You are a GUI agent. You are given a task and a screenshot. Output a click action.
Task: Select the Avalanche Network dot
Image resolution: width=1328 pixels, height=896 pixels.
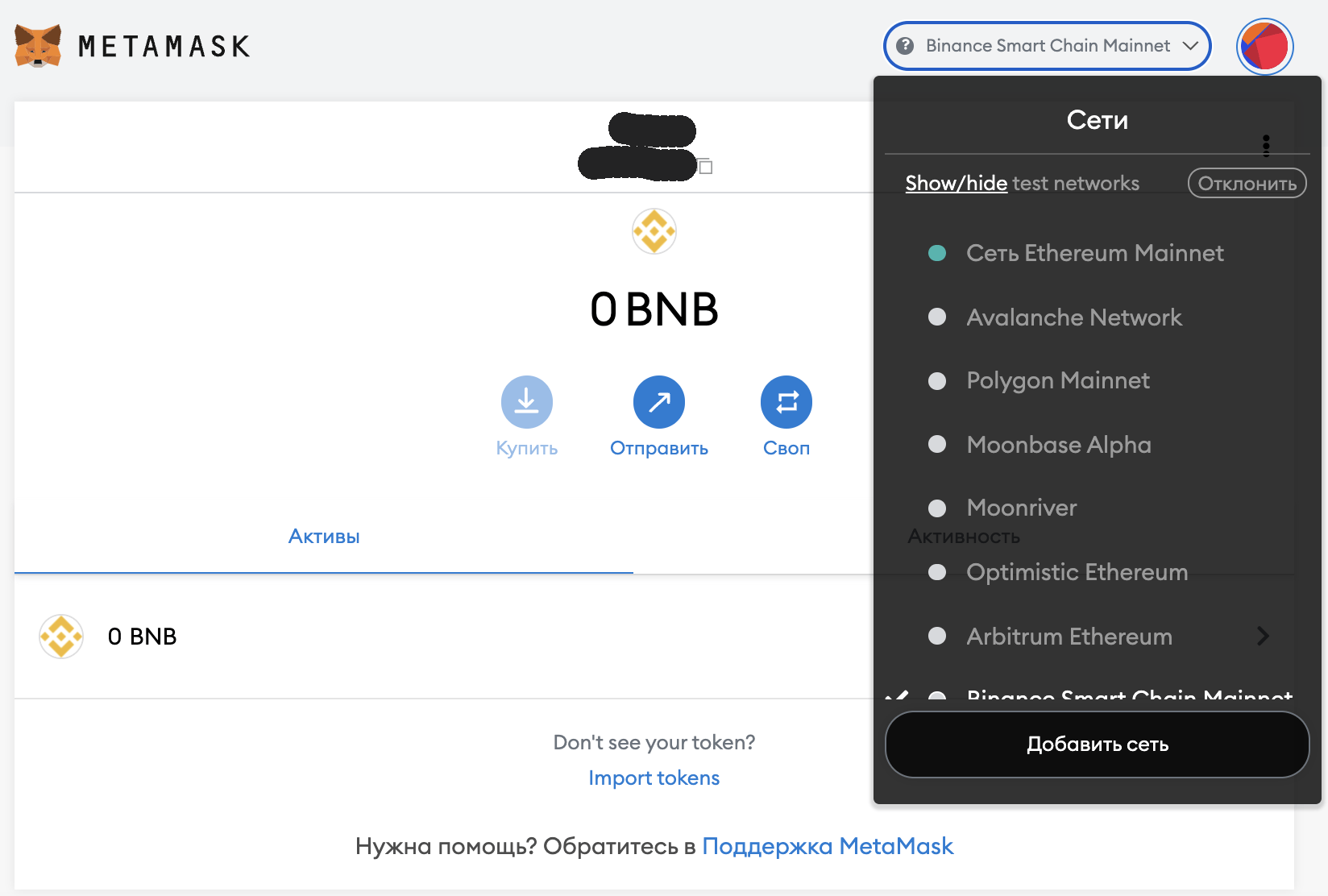click(x=937, y=317)
